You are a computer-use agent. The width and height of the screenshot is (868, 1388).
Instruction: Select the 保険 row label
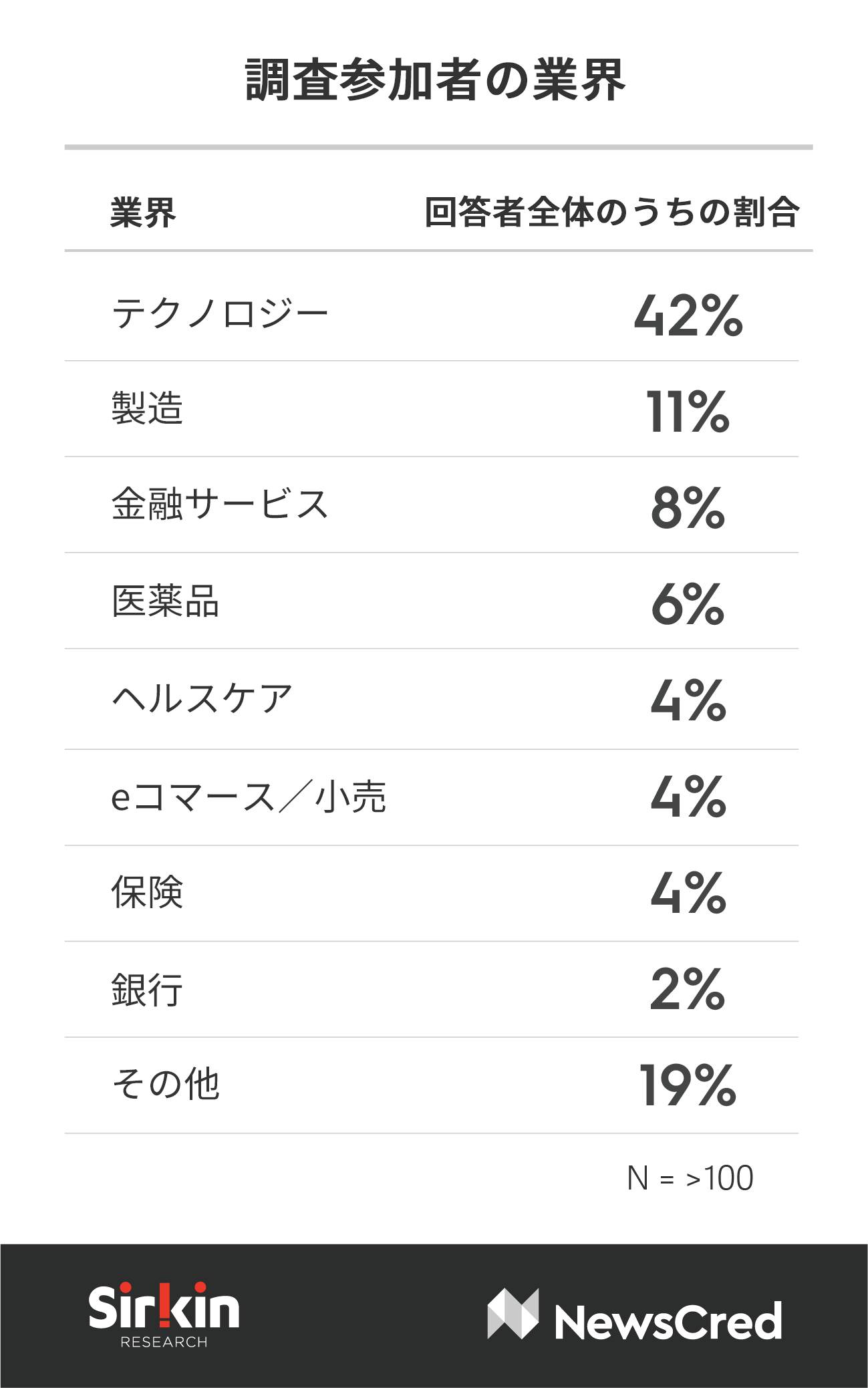tap(147, 891)
